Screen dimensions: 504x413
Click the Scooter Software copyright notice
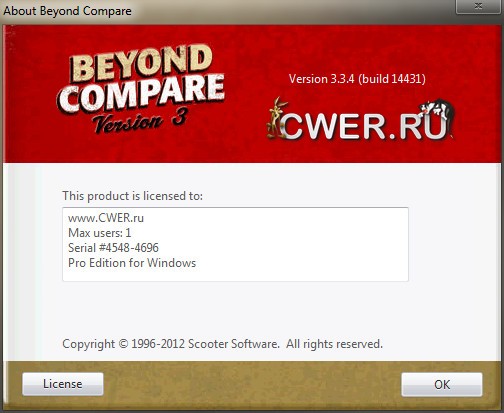pyautogui.click(x=222, y=344)
